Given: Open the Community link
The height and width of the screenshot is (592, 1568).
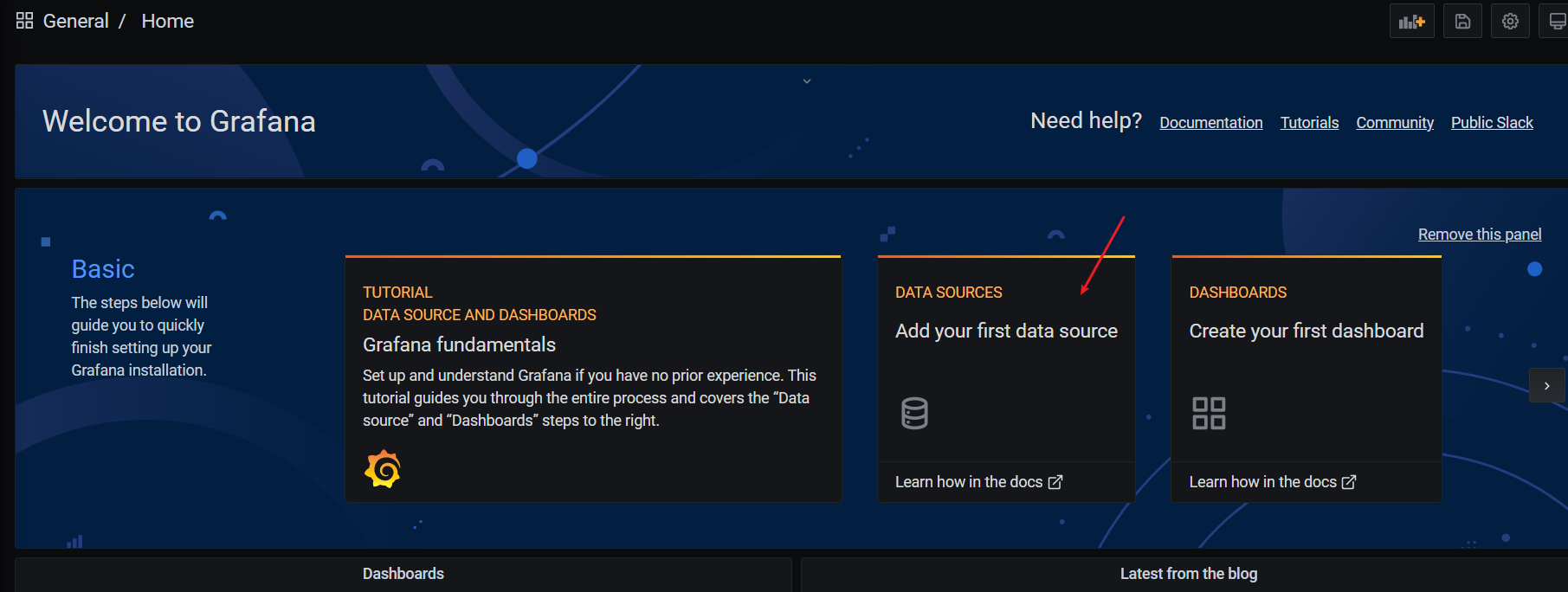Looking at the screenshot, I should click(x=1395, y=123).
